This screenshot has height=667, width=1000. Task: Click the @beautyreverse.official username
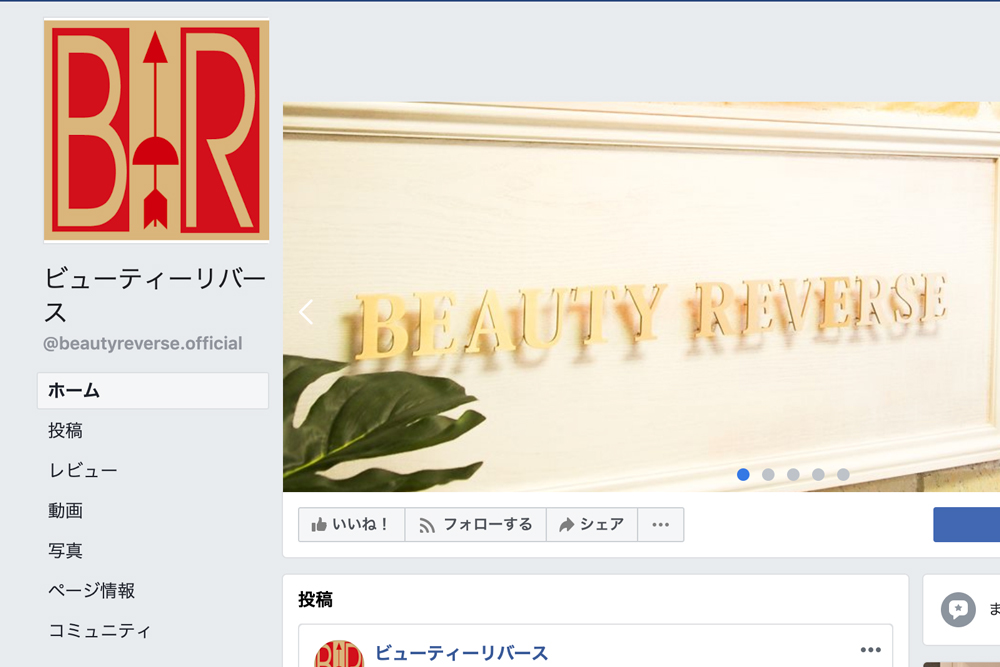(x=143, y=344)
